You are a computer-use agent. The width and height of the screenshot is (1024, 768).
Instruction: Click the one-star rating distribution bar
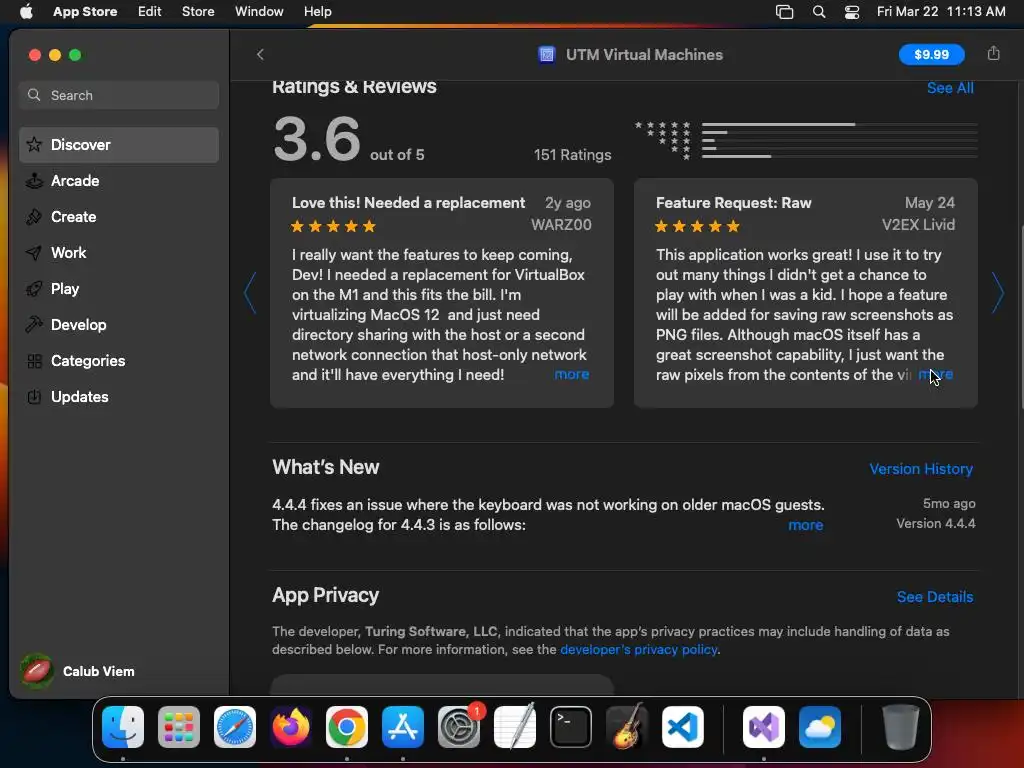tap(839, 157)
